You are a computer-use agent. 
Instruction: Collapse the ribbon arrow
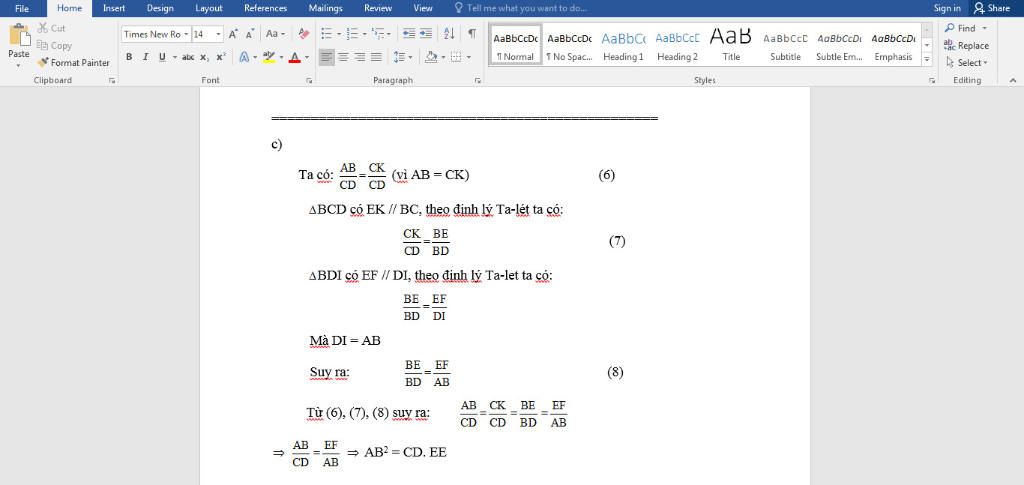(x=1013, y=80)
